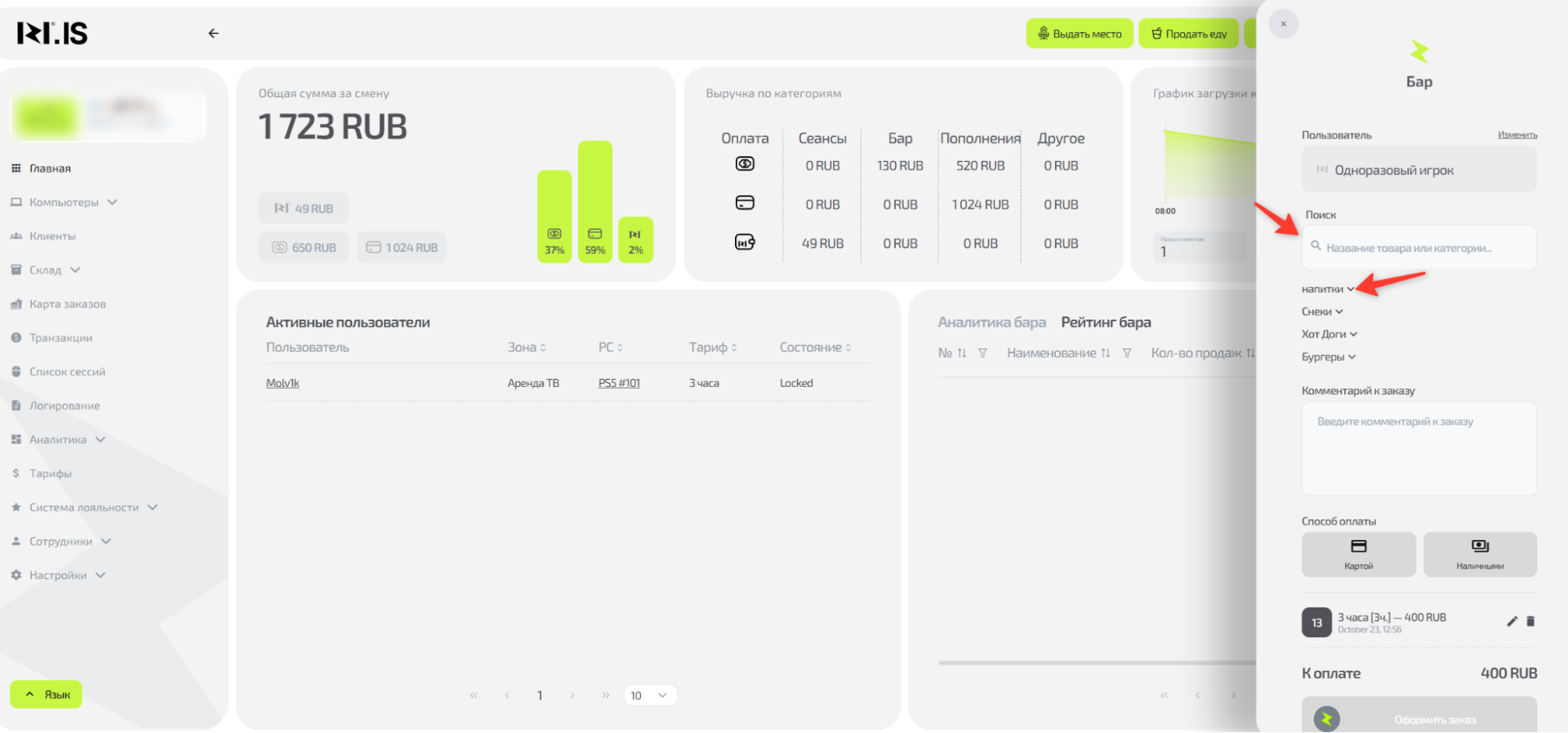The height and width of the screenshot is (733, 1568).
Task: Click the filter icon next to Наименование column
Action: (x=1126, y=353)
